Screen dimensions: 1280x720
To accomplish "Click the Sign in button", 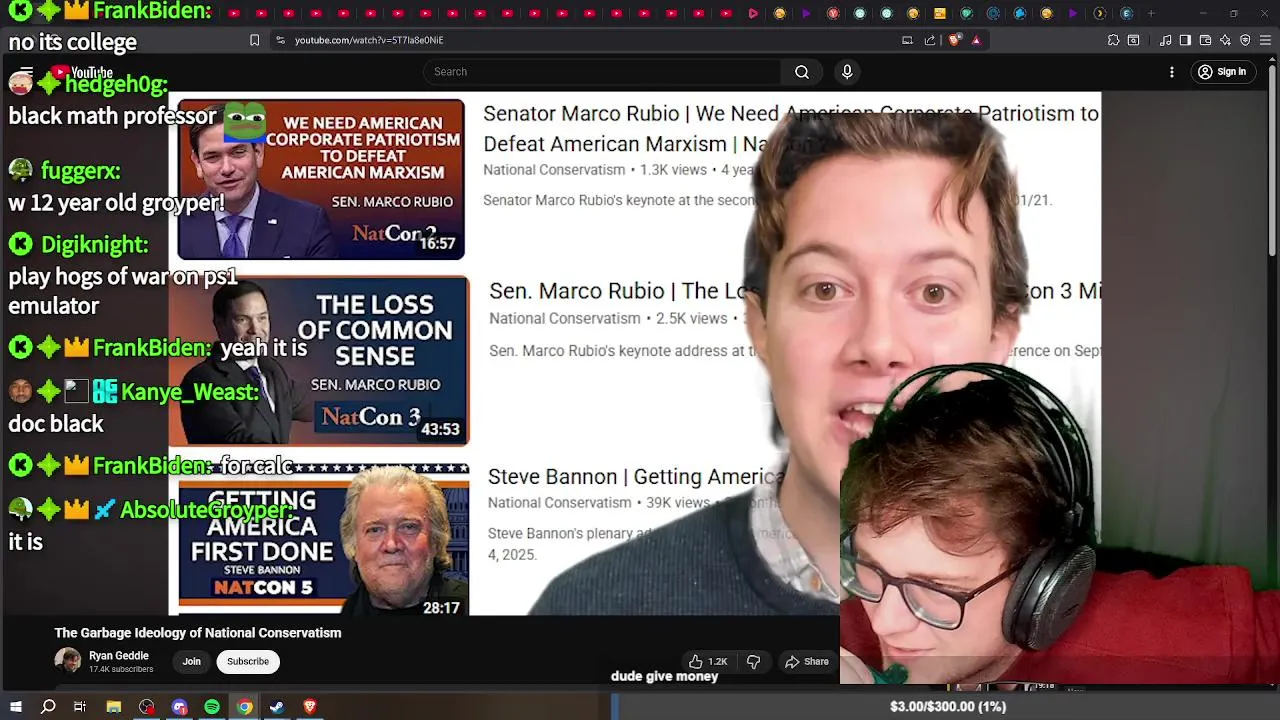I will click(x=1222, y=72).
